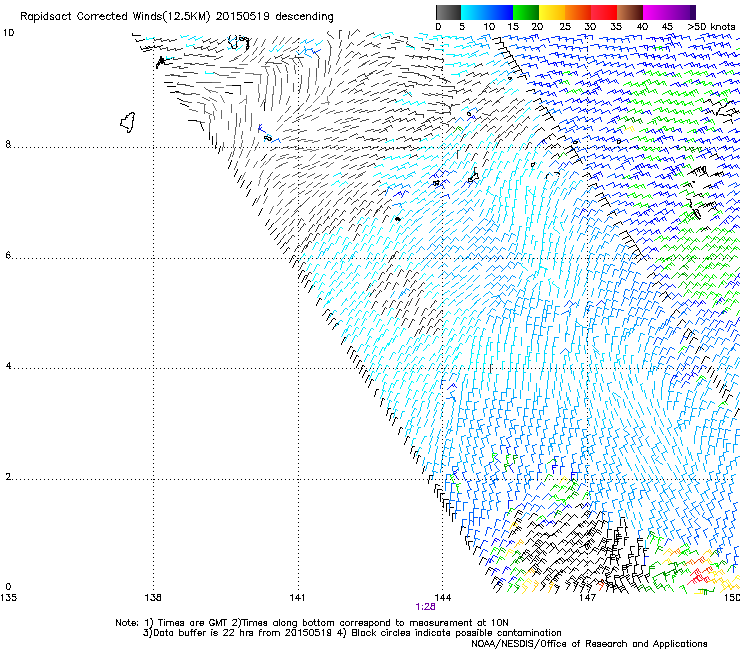This screenshot has width=740, height=650.
Task: Click the yellow 20-25 knots legend color
Action: (552, 12)
